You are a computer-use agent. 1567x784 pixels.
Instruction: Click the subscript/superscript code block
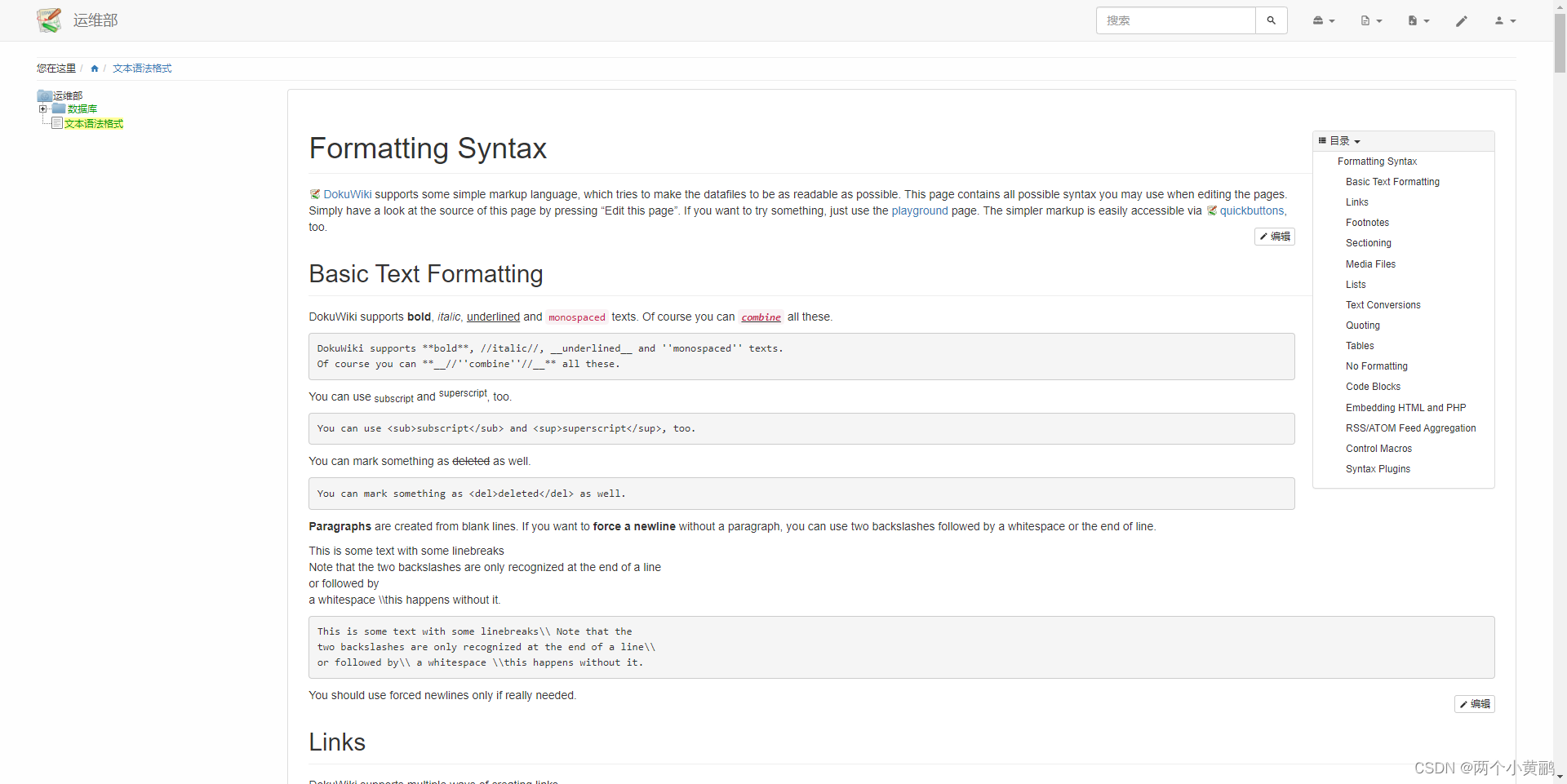point(801,428)
